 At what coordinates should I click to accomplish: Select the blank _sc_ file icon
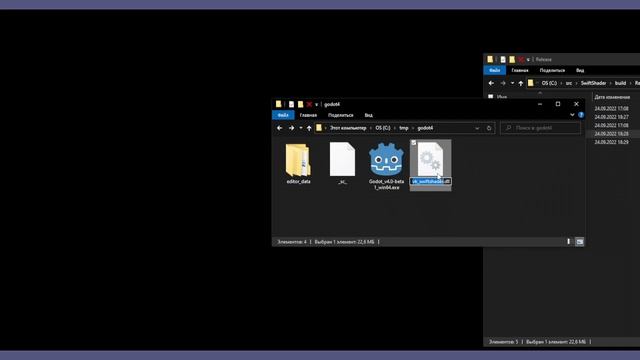point(342,159)
